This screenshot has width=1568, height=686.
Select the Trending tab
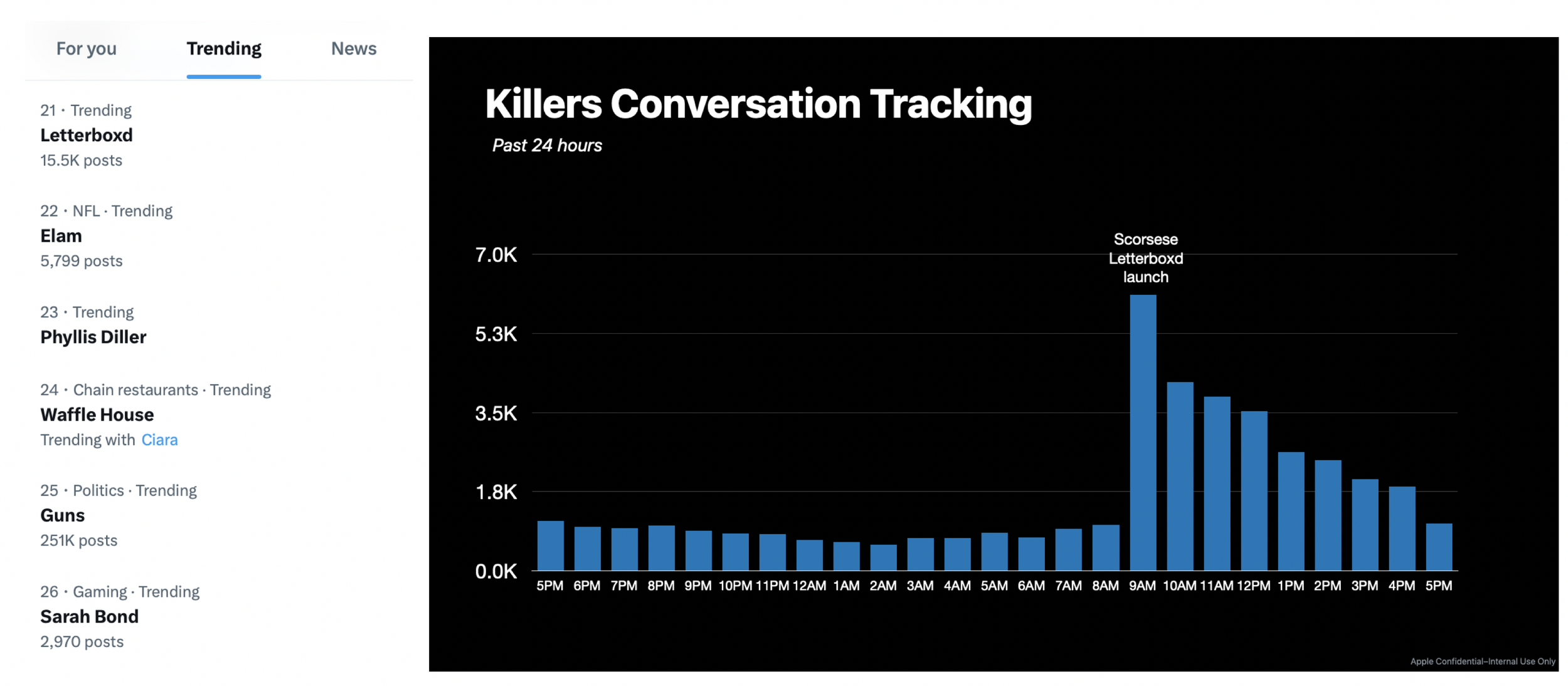point(223,49)
